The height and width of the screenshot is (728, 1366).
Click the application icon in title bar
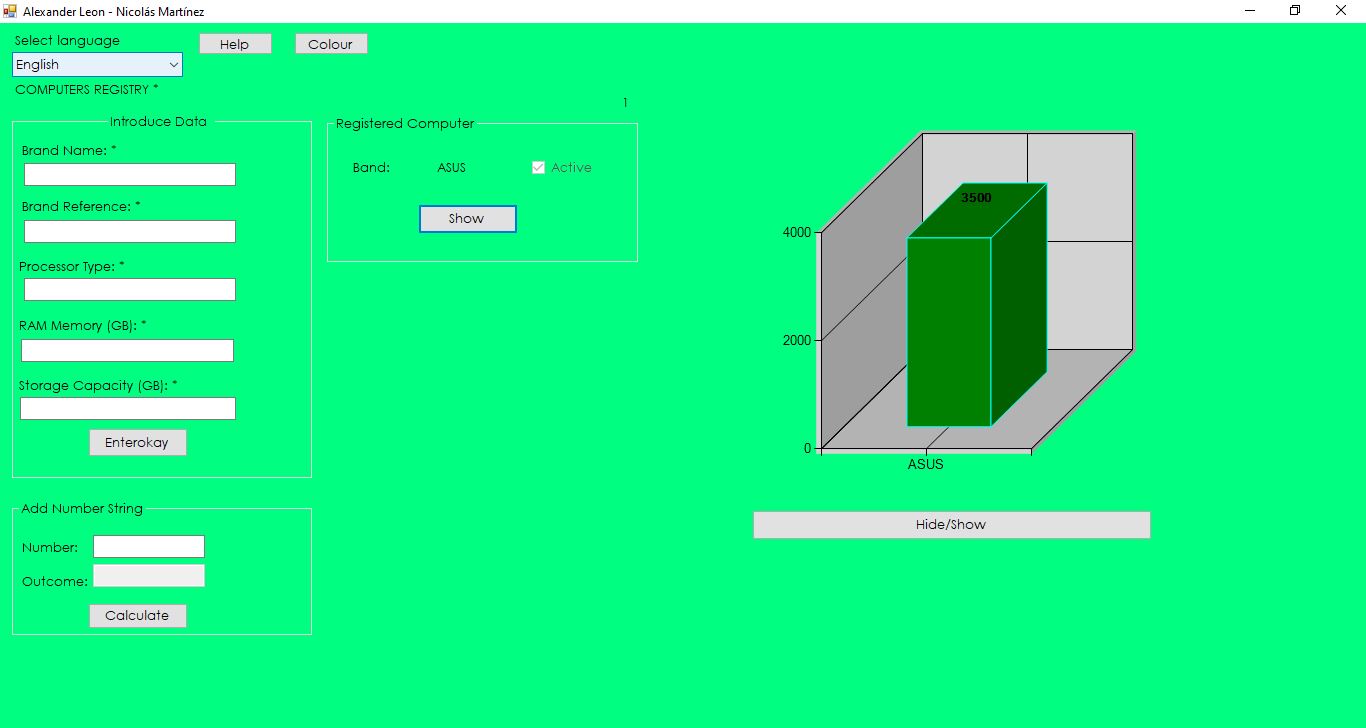11,11
